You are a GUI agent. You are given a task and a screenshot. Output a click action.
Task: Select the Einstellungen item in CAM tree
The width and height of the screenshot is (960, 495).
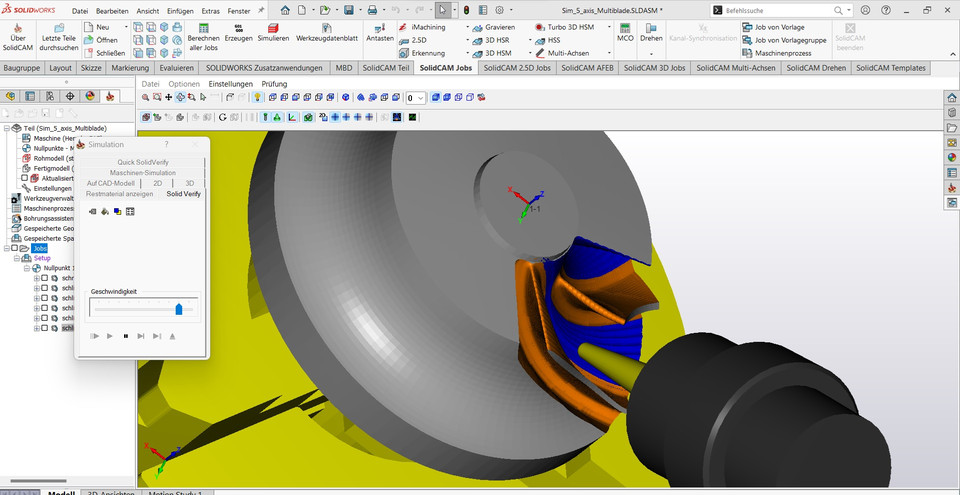click(53, 189)
